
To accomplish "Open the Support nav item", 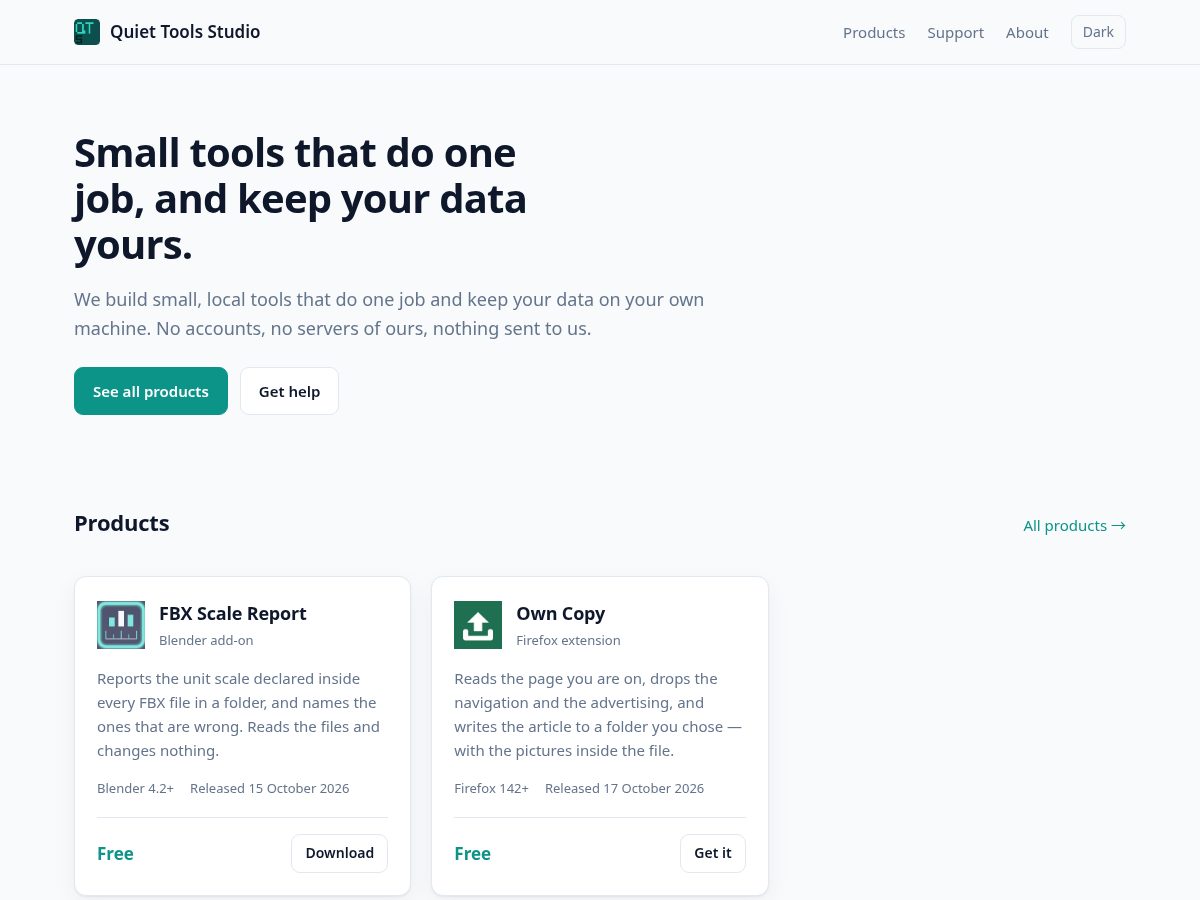I will 955,32.
